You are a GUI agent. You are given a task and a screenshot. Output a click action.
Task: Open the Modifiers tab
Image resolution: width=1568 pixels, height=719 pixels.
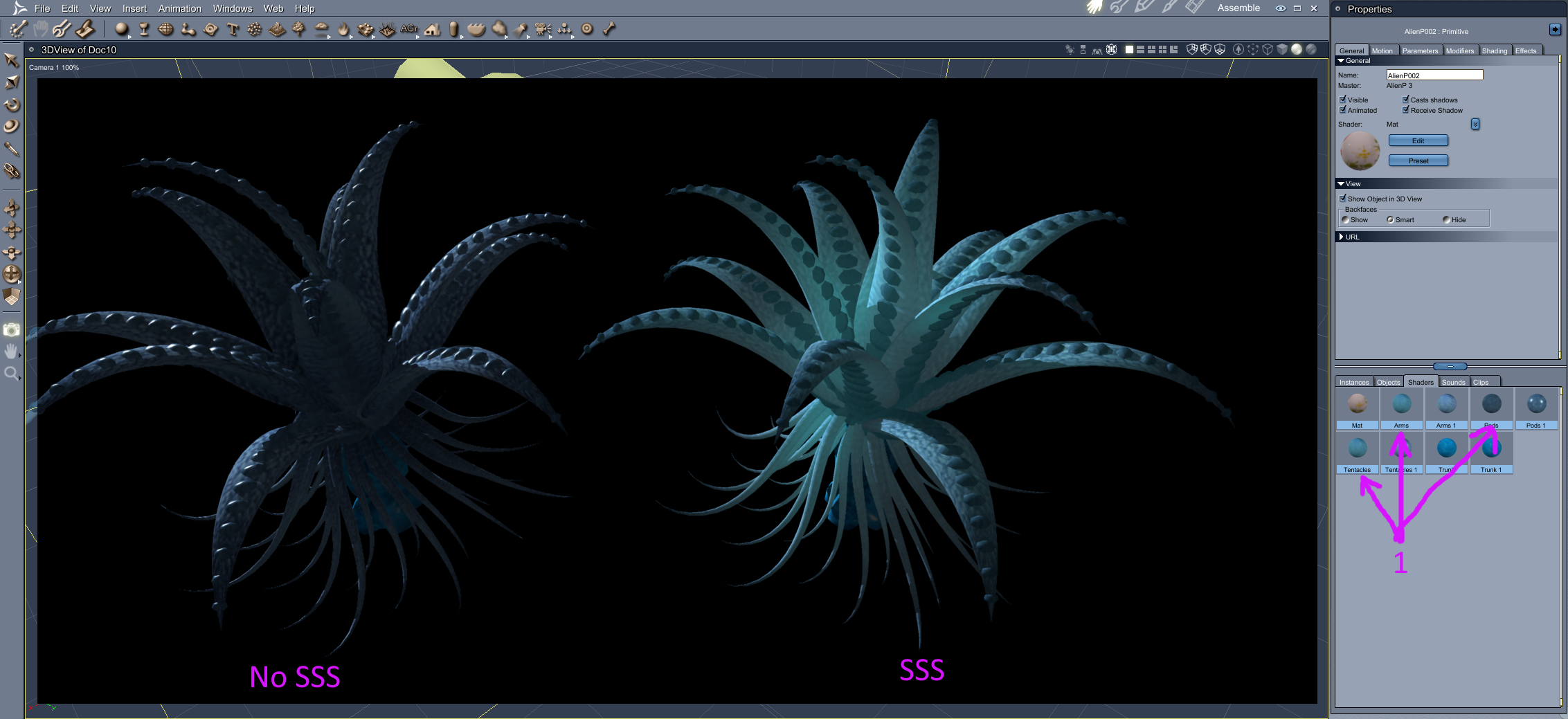tap(1460, 51)
